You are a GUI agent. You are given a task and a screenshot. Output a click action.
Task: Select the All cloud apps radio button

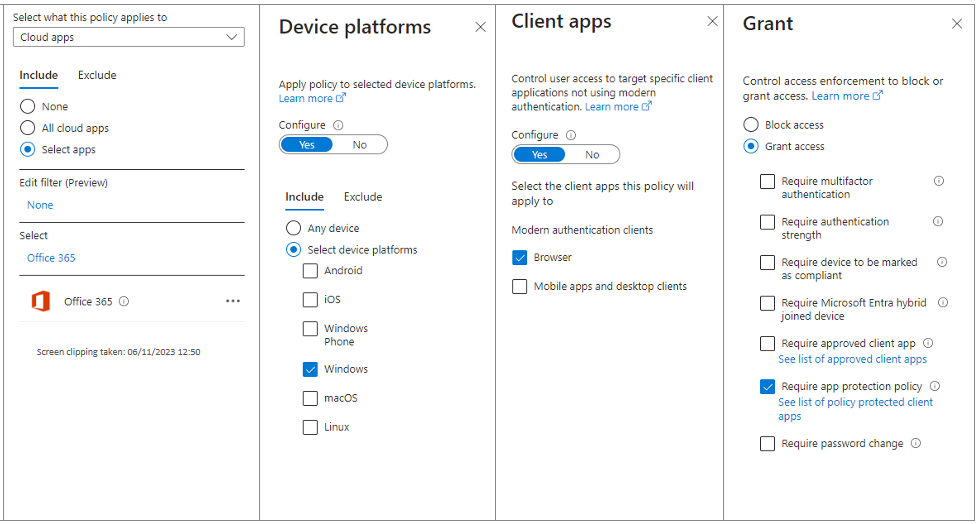pos(27,128)
